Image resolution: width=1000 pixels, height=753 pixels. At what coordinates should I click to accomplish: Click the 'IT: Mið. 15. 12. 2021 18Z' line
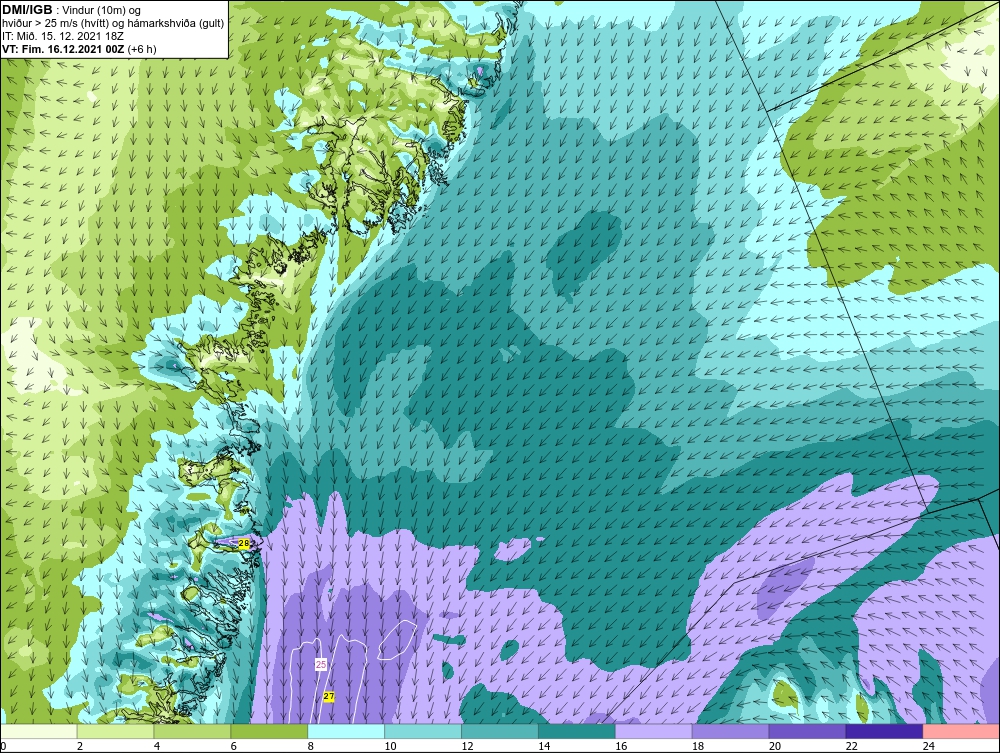[63, 36]
